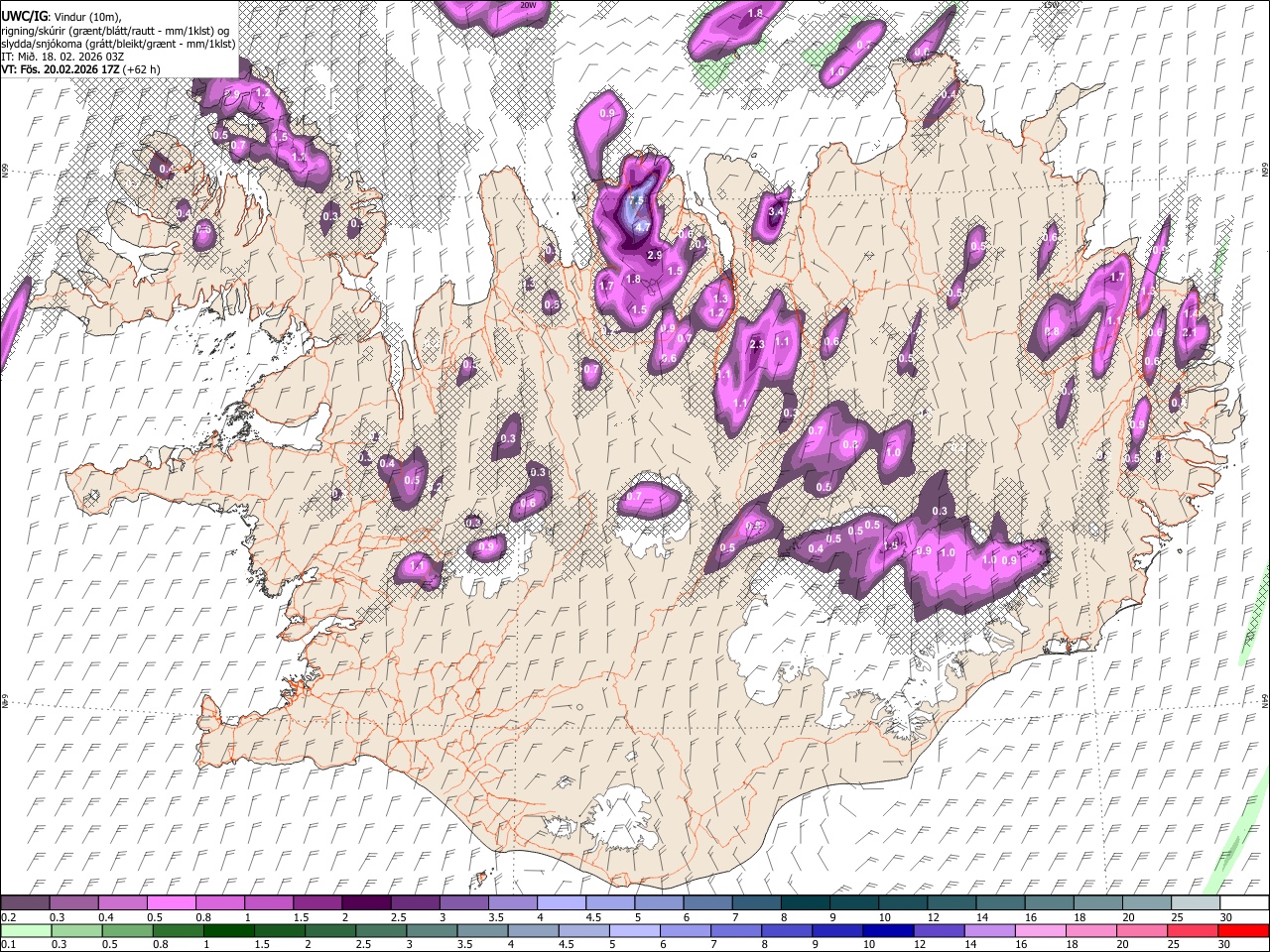Pick rain scale swatch between 6 and 7
The height and width of the screenshot is (952, 1270).
684,931
